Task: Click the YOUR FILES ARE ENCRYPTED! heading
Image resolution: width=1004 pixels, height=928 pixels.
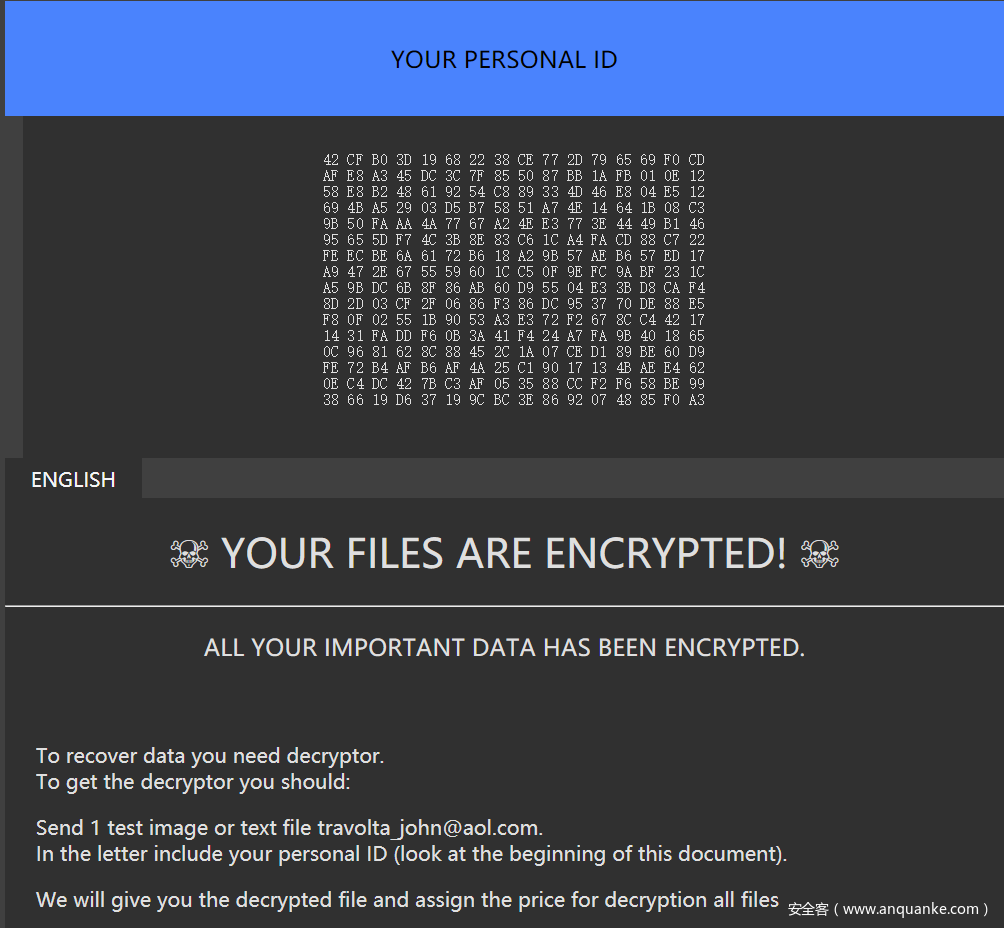Action: pyautogui.click(x=504, y=553)
